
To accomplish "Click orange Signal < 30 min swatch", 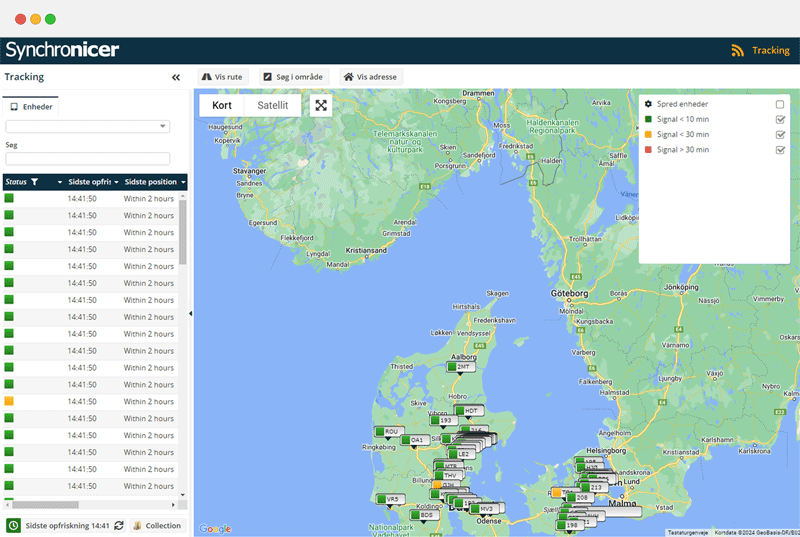I will 648,134.
